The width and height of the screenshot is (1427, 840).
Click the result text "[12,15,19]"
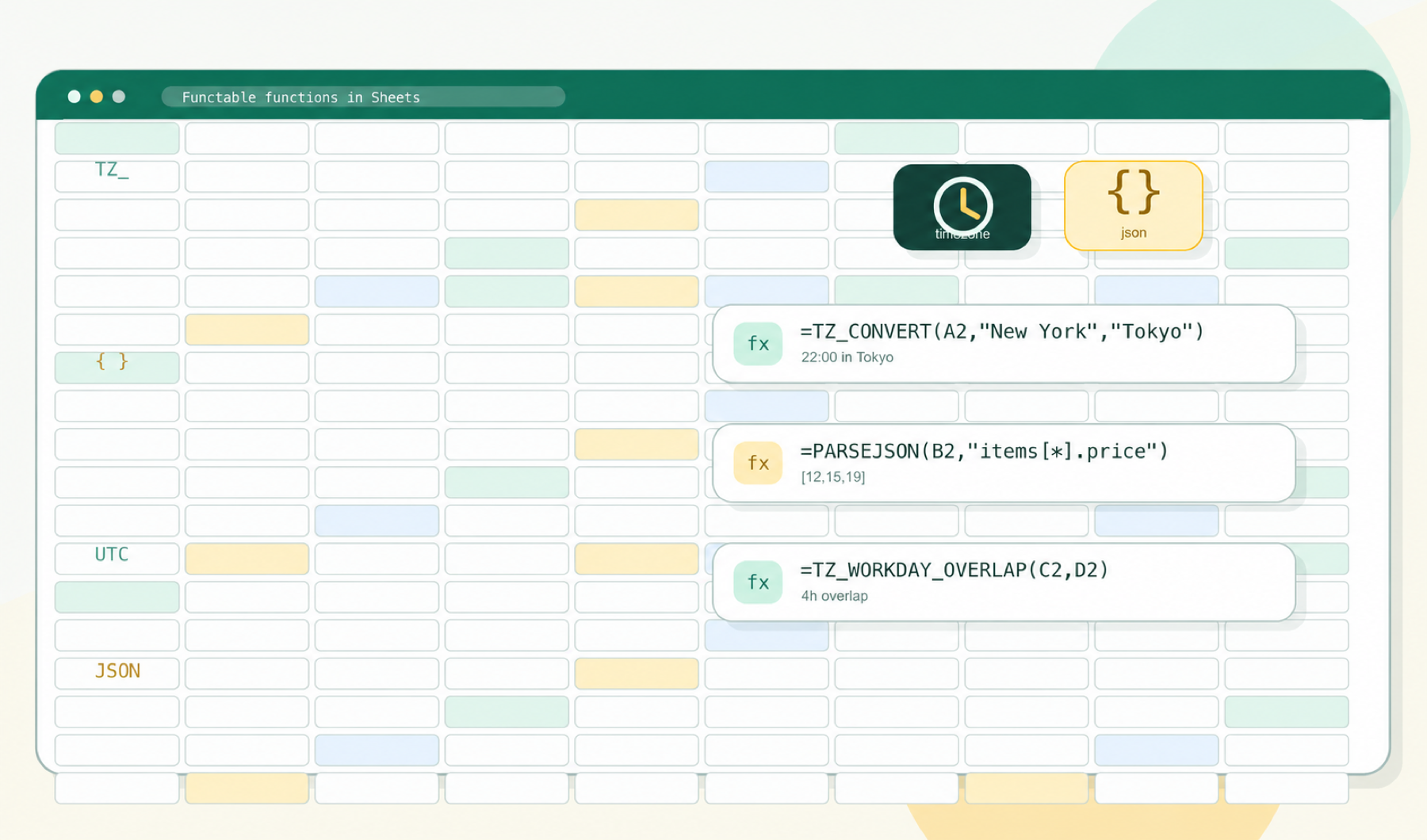point(832,477)
